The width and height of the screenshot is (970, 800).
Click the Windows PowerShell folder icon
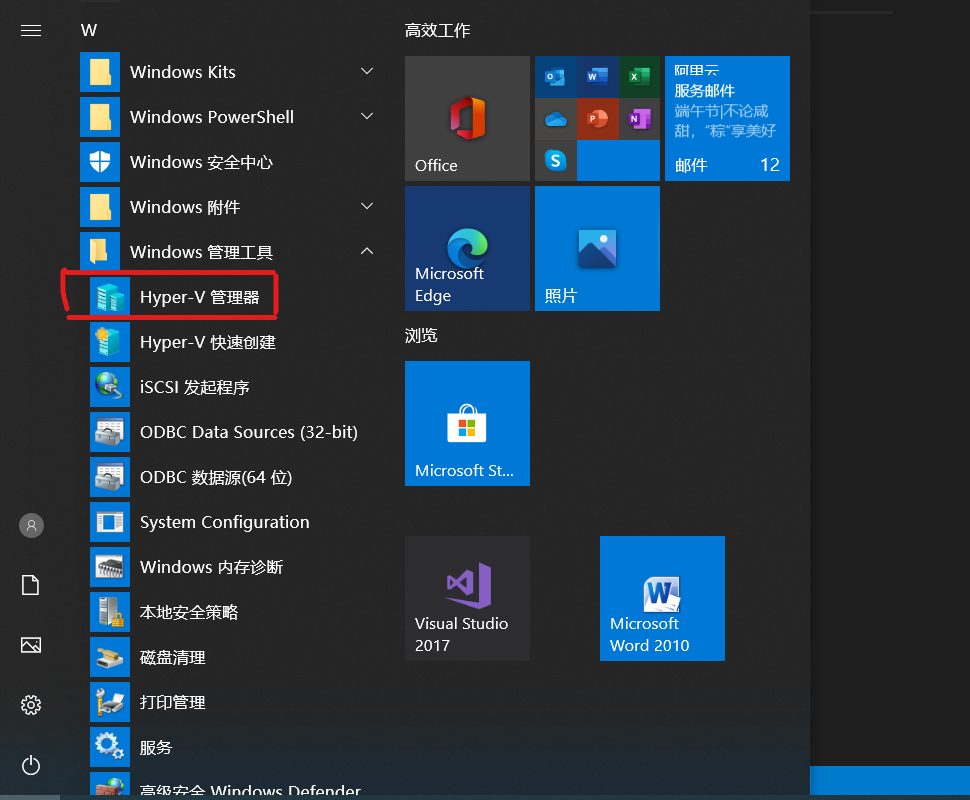[100, 117]
